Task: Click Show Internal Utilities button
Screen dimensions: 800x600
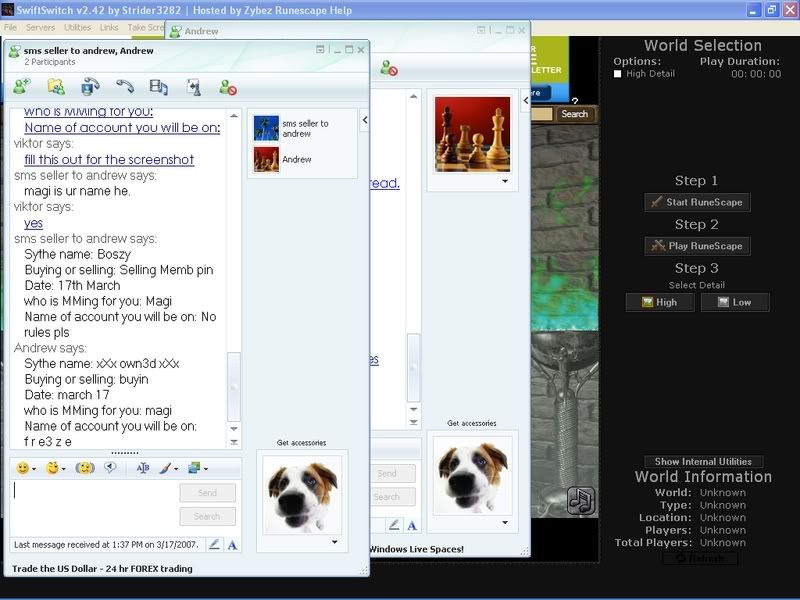Action: tap(703, 461)
